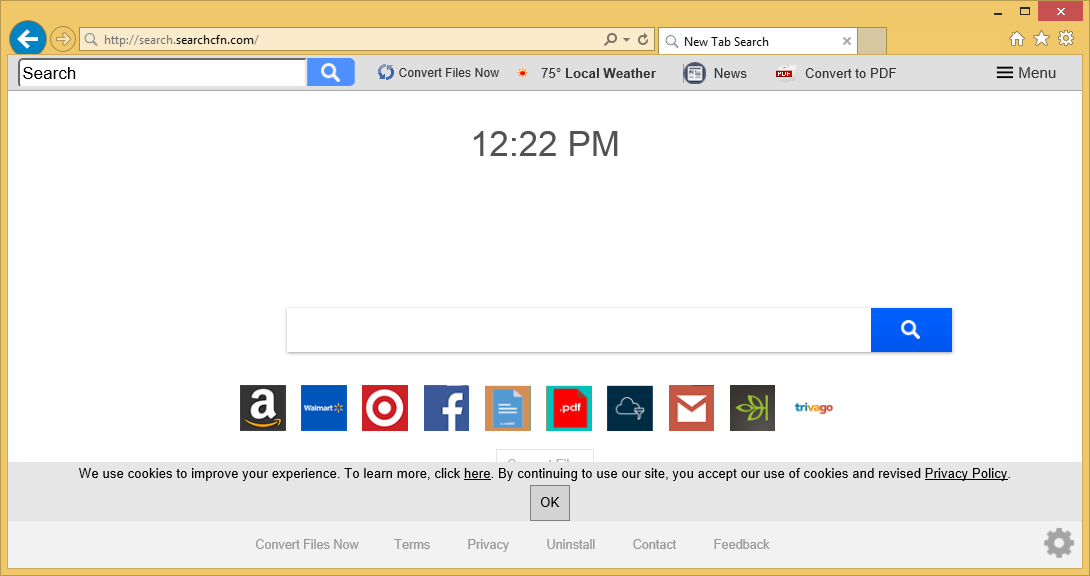This screenshot has width=1090, height=576.
Task: Minimize the browser window
Action: coord(999,13)
